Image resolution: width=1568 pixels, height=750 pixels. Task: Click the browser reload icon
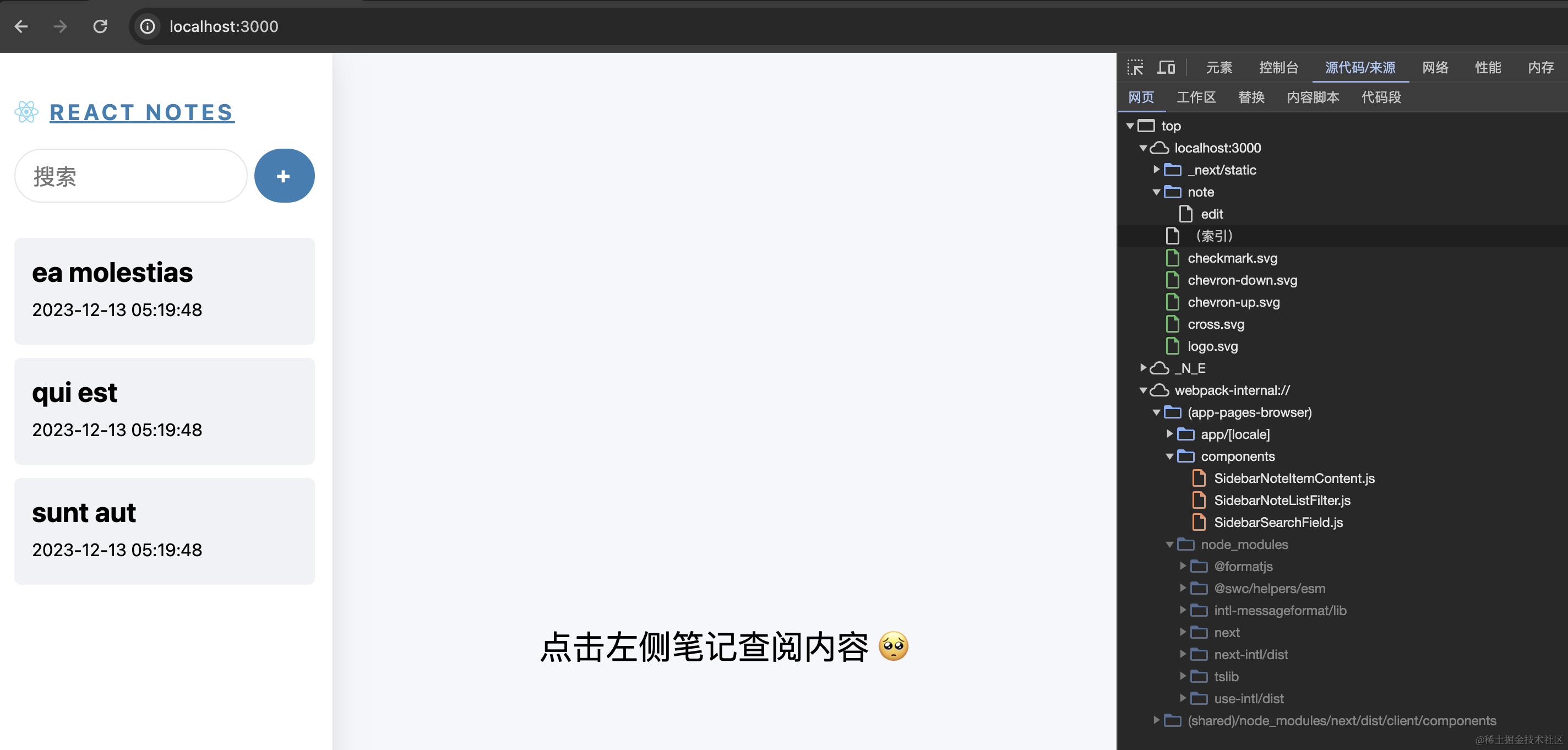(100, 26)
